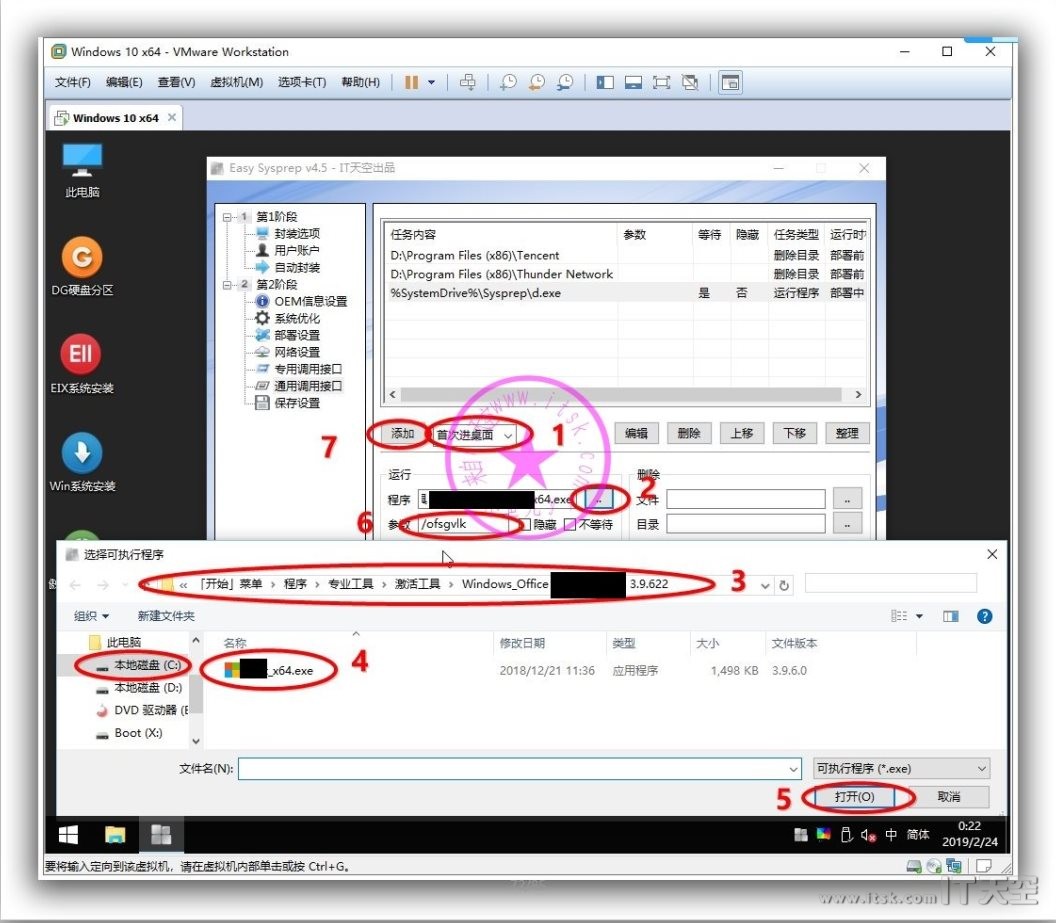Click the Windows Start button

[x=68, y=835]
